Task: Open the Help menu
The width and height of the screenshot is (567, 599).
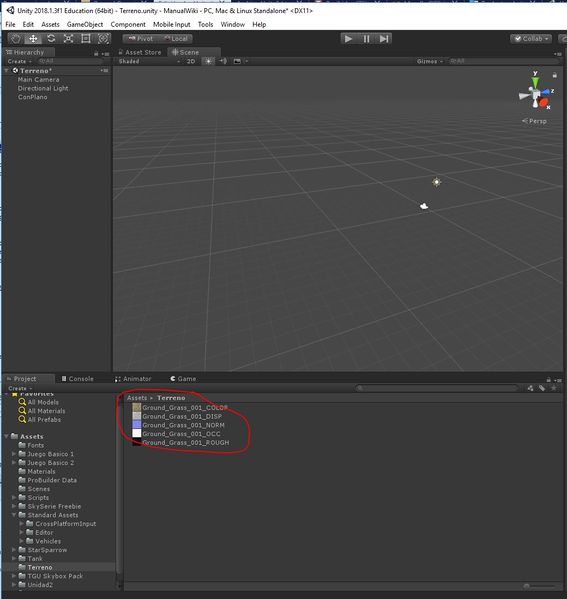Action: 259,24
